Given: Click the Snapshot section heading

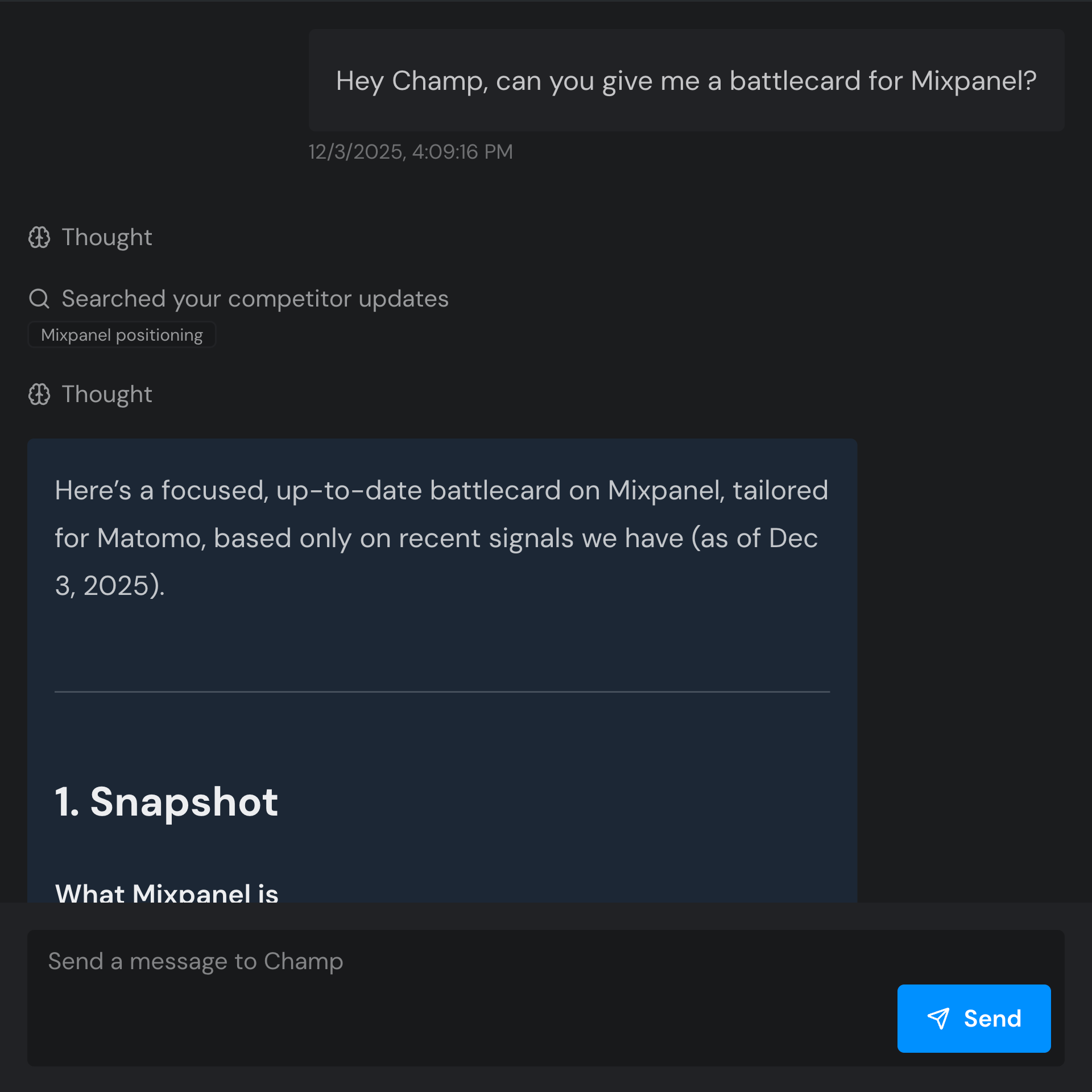Looking at the screenshot, I should pos(166,803).
